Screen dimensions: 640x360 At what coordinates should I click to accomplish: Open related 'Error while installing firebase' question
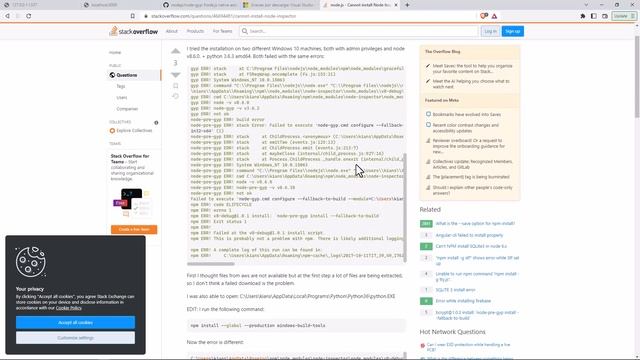point(463,301)
